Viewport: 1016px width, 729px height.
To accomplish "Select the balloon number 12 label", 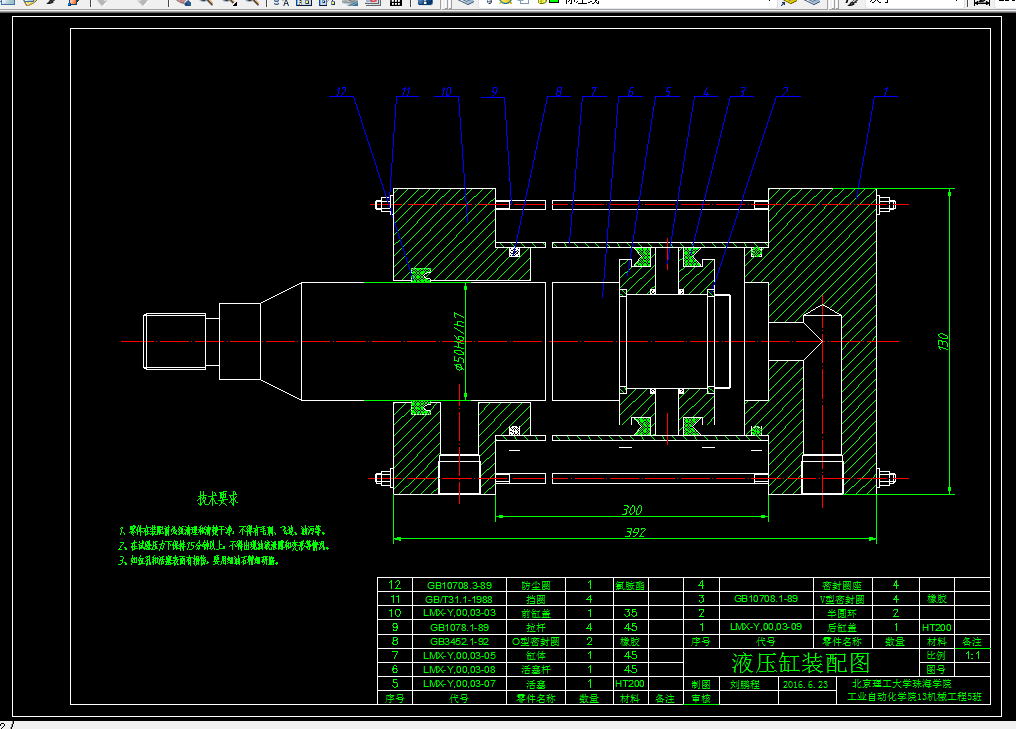I will point(341,91).
